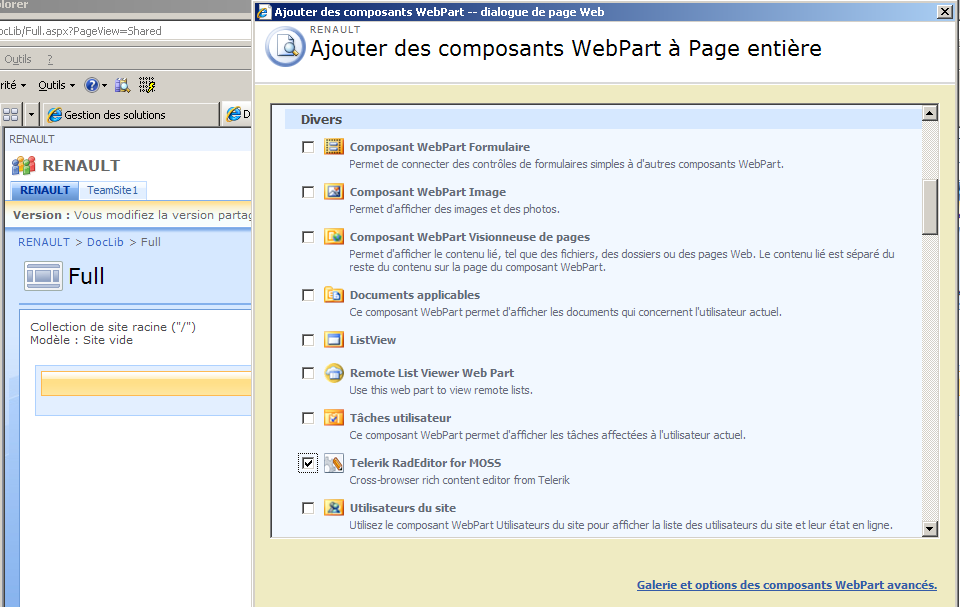960x607 pixels.
Task: Click the Composant WebPart Image icon
Action: click(334, 192)
